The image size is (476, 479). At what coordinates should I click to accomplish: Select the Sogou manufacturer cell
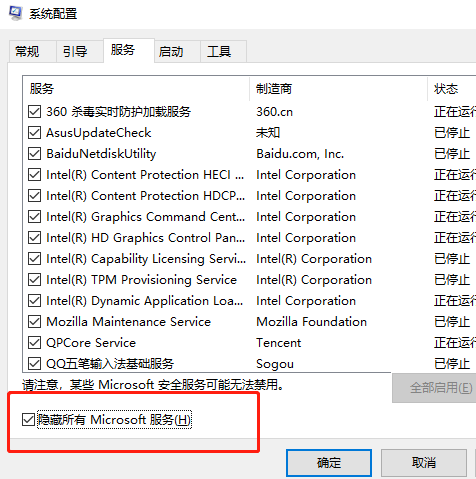pos(275,364)
